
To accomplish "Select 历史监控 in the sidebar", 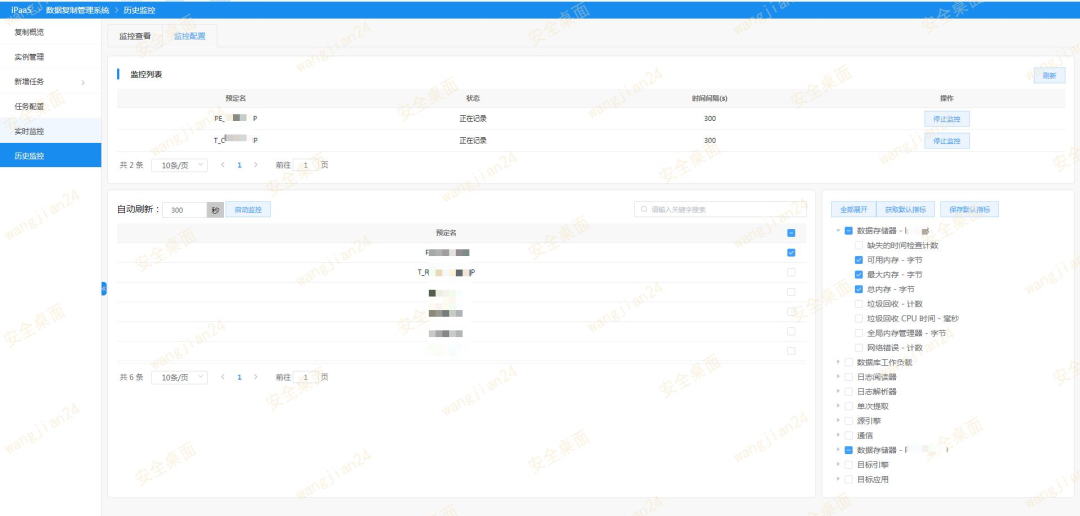I will (50, 156).
